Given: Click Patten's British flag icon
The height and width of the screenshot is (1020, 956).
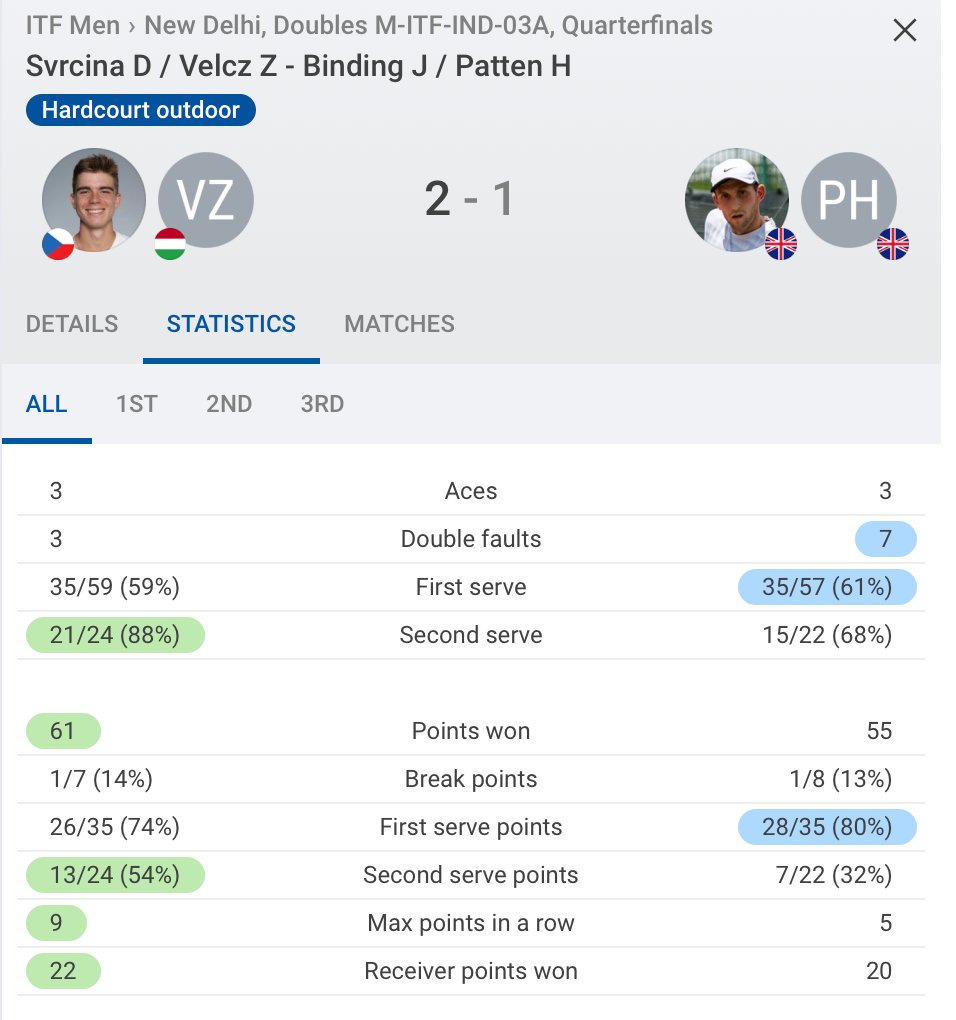Looking at the screenshot, I should [893, 244].
